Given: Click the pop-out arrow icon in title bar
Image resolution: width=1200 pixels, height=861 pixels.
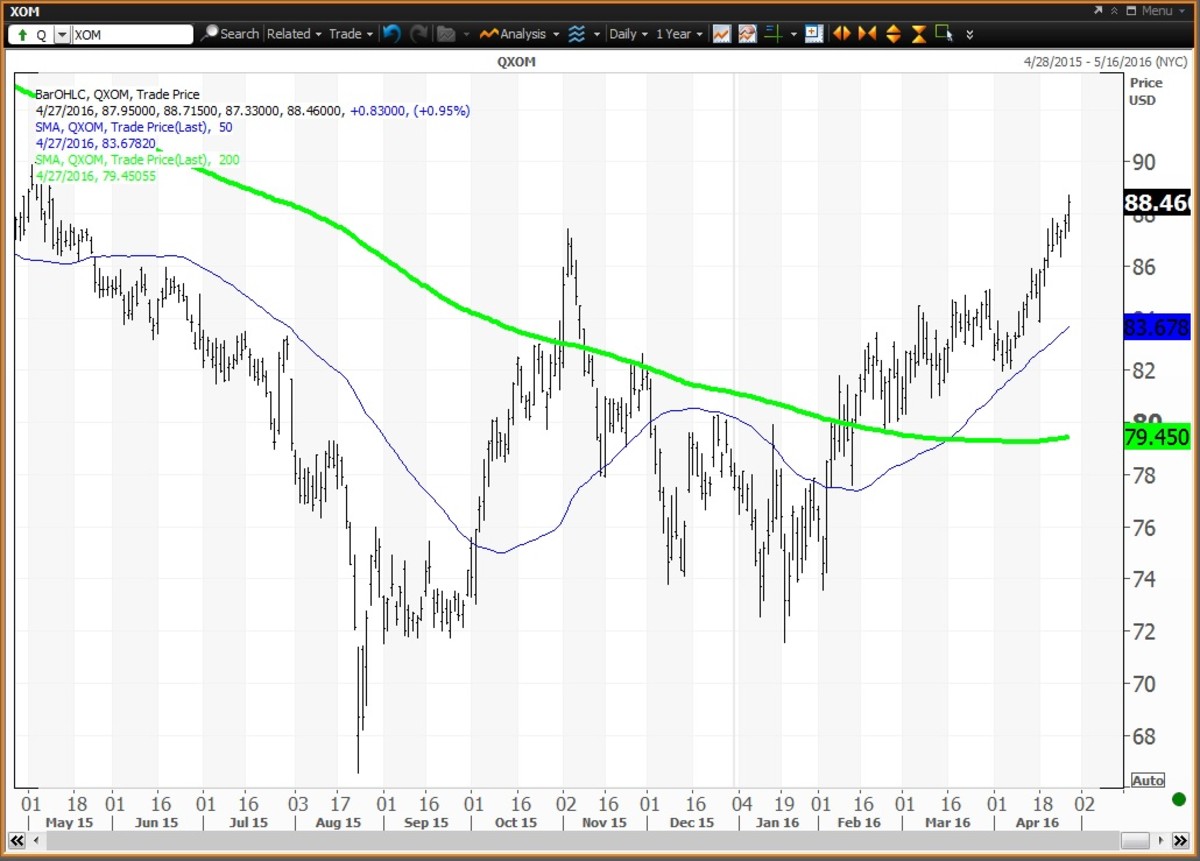Looking at the screenshot, I should (x=1096, y=11).
